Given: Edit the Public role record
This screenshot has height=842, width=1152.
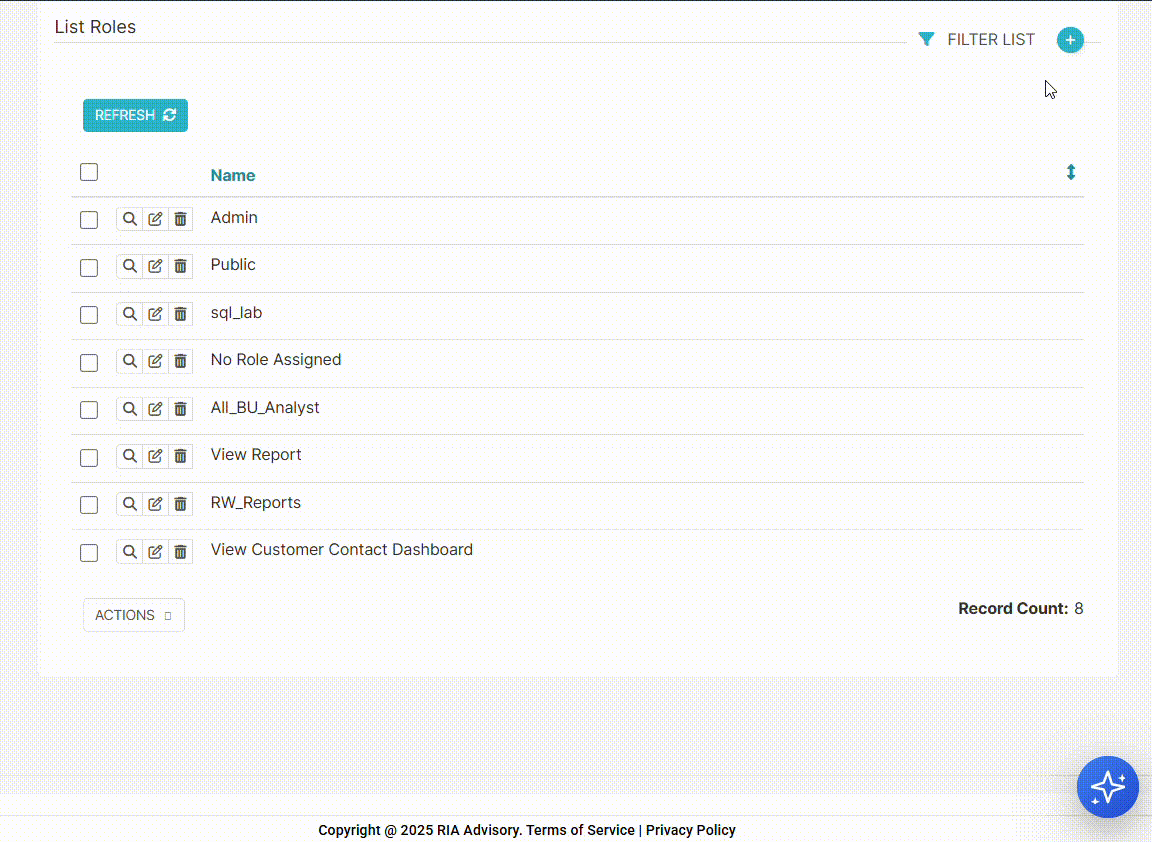Looking at the screenshot, I should point(155,266).
